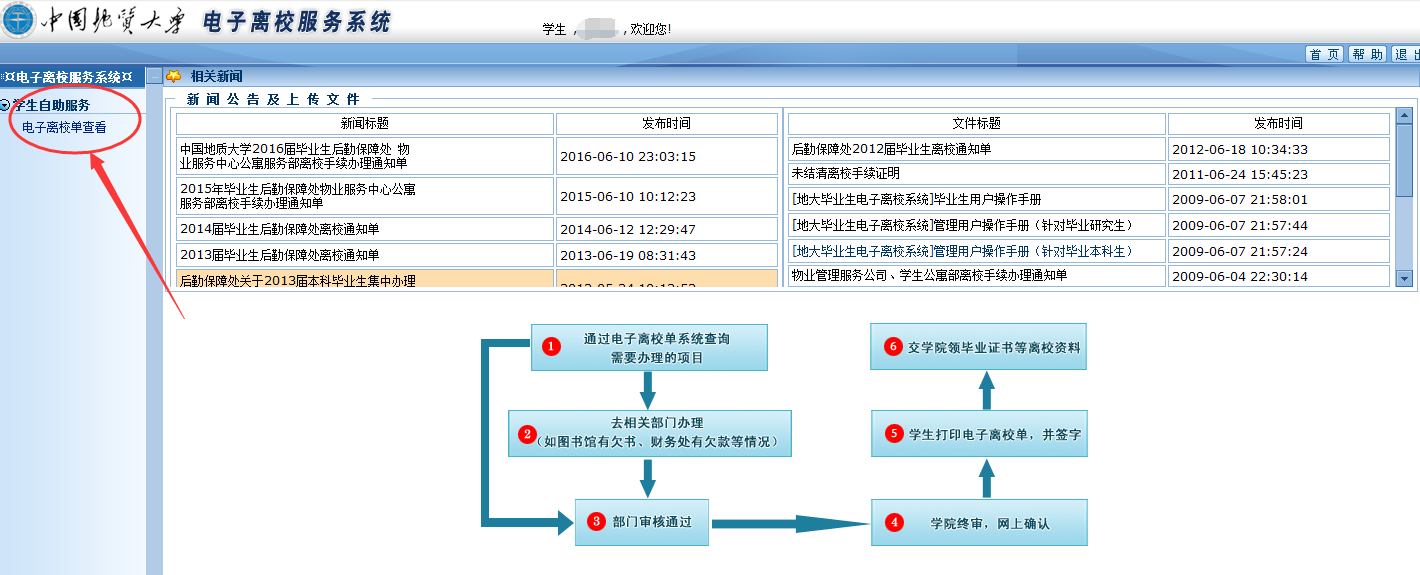The height and width of the screenshot is (575, 1420).
Task: Click the 退出 logout button
Action: pos(1406,54)
